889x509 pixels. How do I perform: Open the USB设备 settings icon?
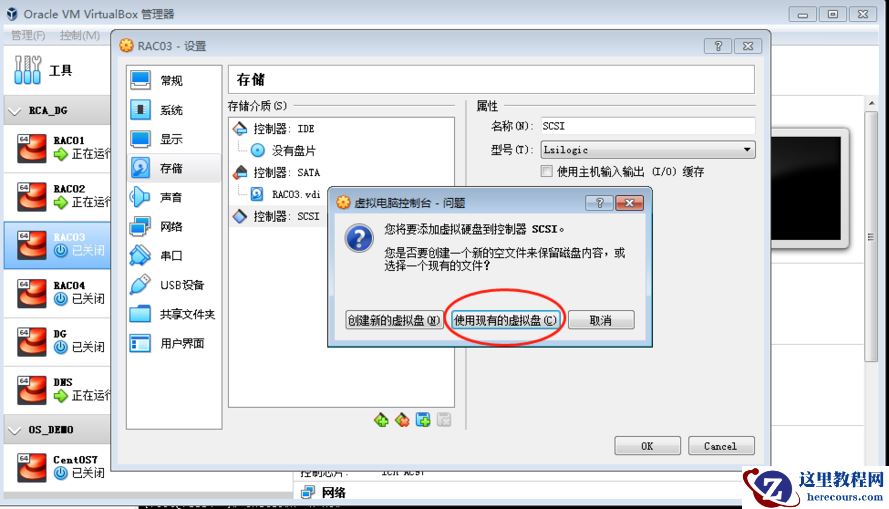pyautogui.click(x=140, y=285)
